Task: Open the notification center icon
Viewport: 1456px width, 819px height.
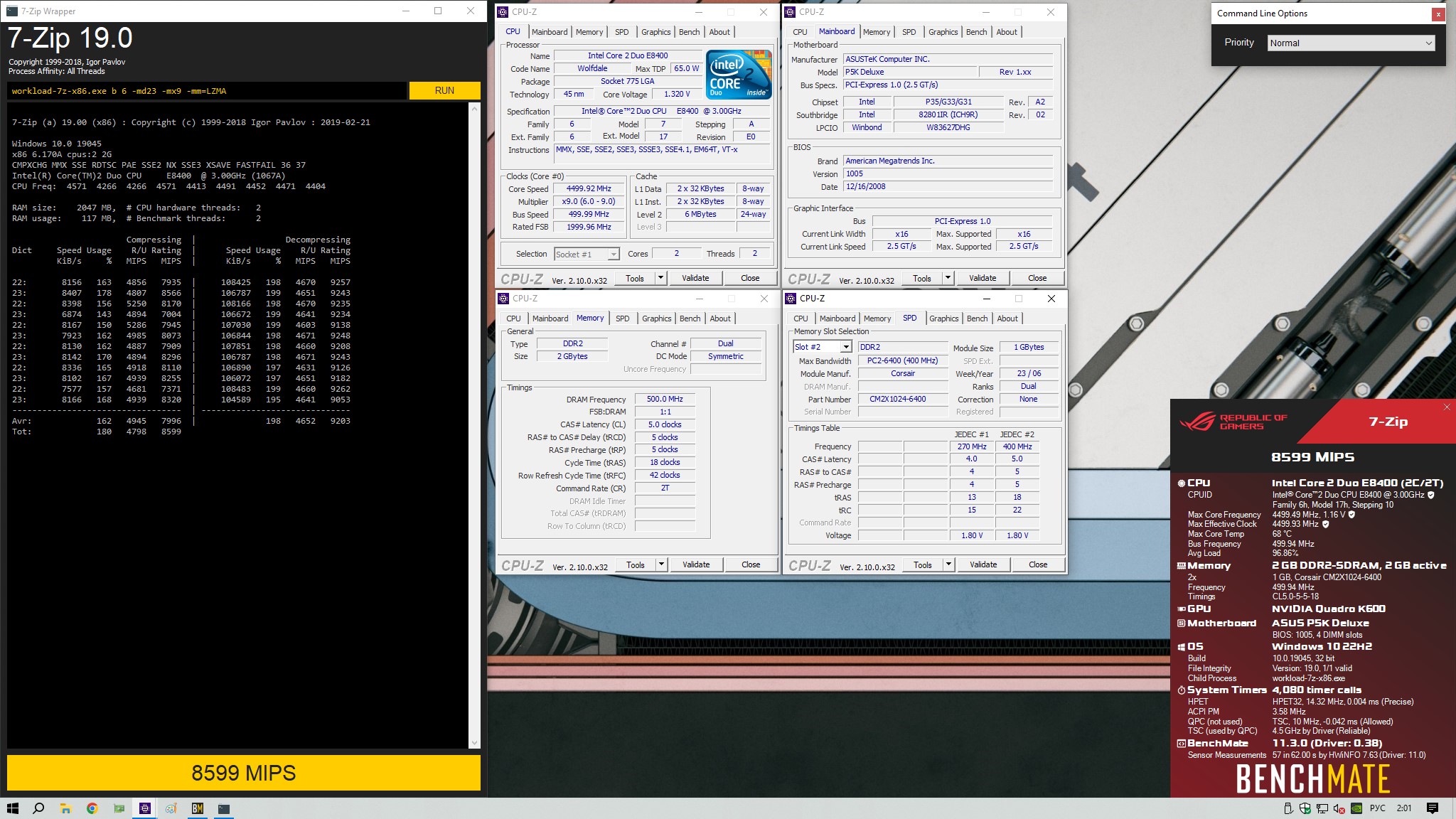Action: tap(1433, 808)
